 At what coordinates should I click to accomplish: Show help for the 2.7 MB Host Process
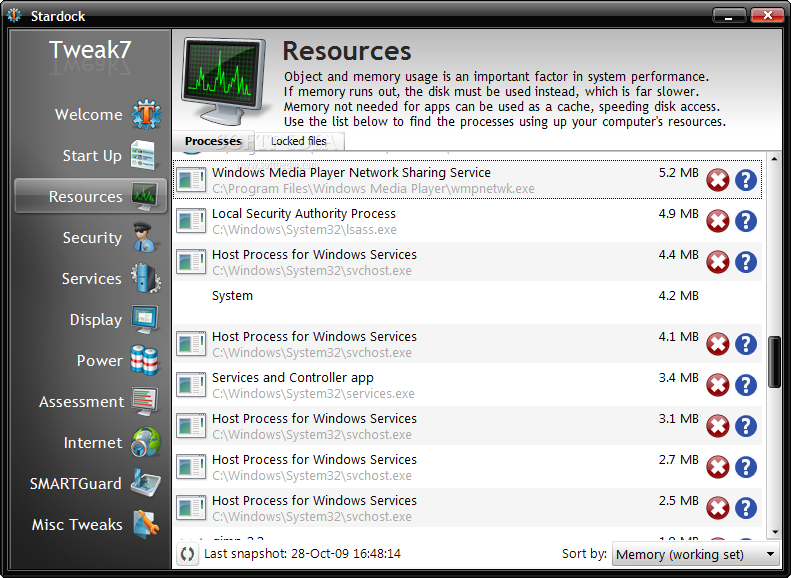click(x=746, y=467)
